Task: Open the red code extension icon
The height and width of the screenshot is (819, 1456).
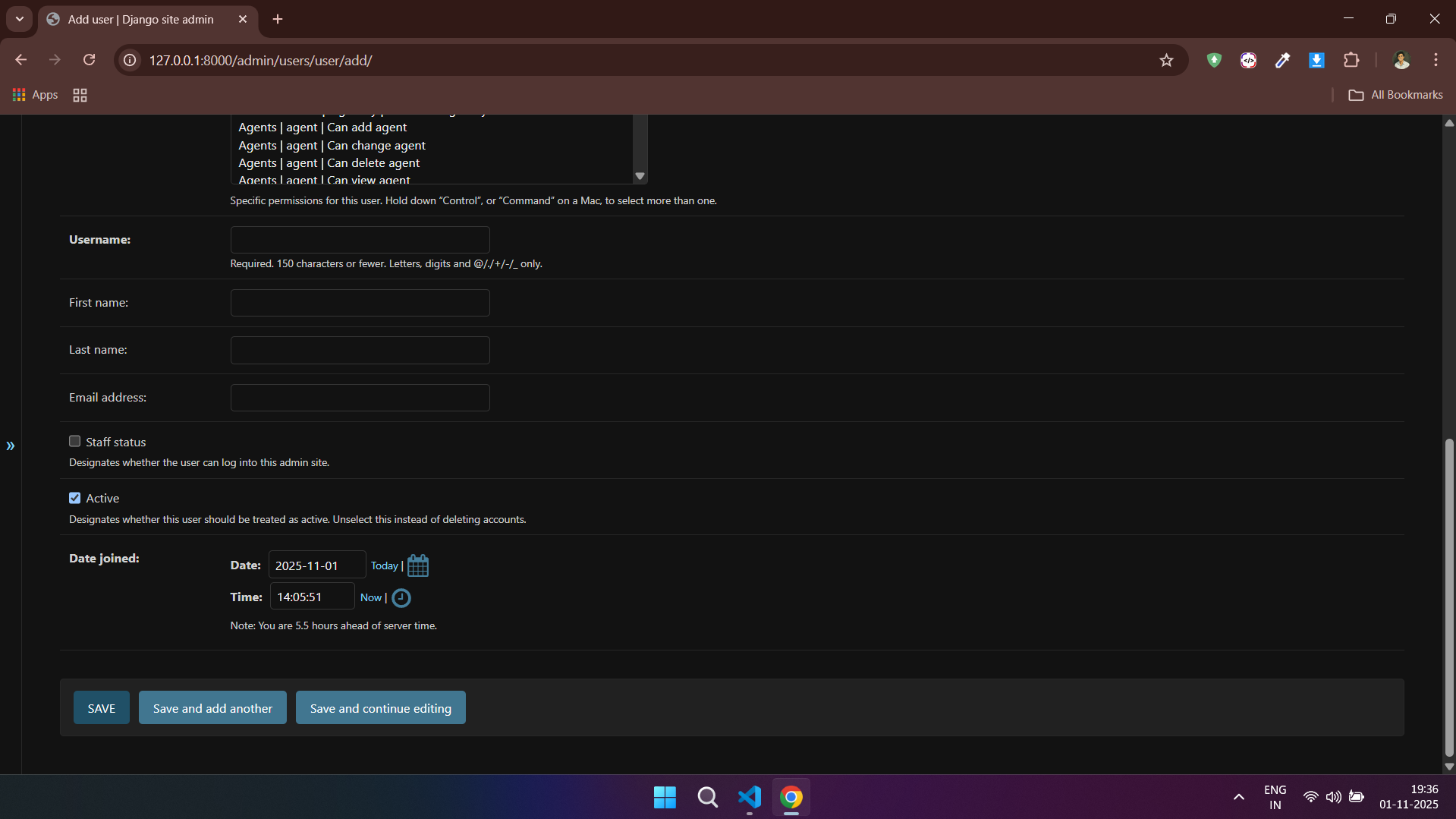Action: [1248, 61]
